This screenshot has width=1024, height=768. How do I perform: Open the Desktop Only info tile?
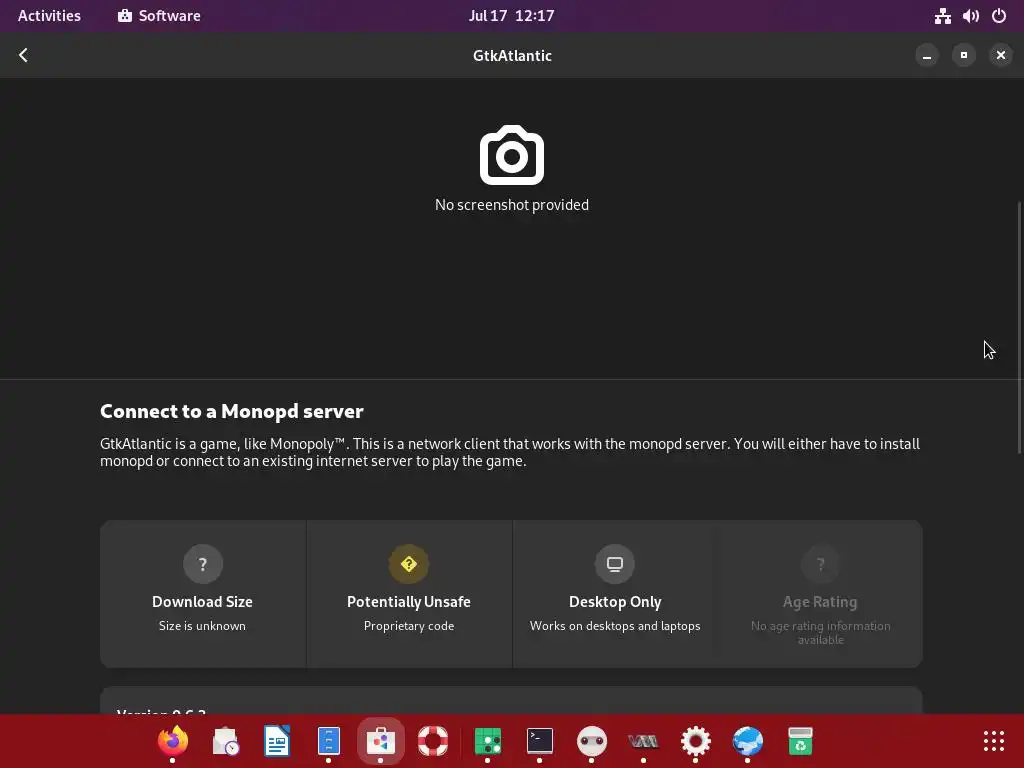point(615,594)
